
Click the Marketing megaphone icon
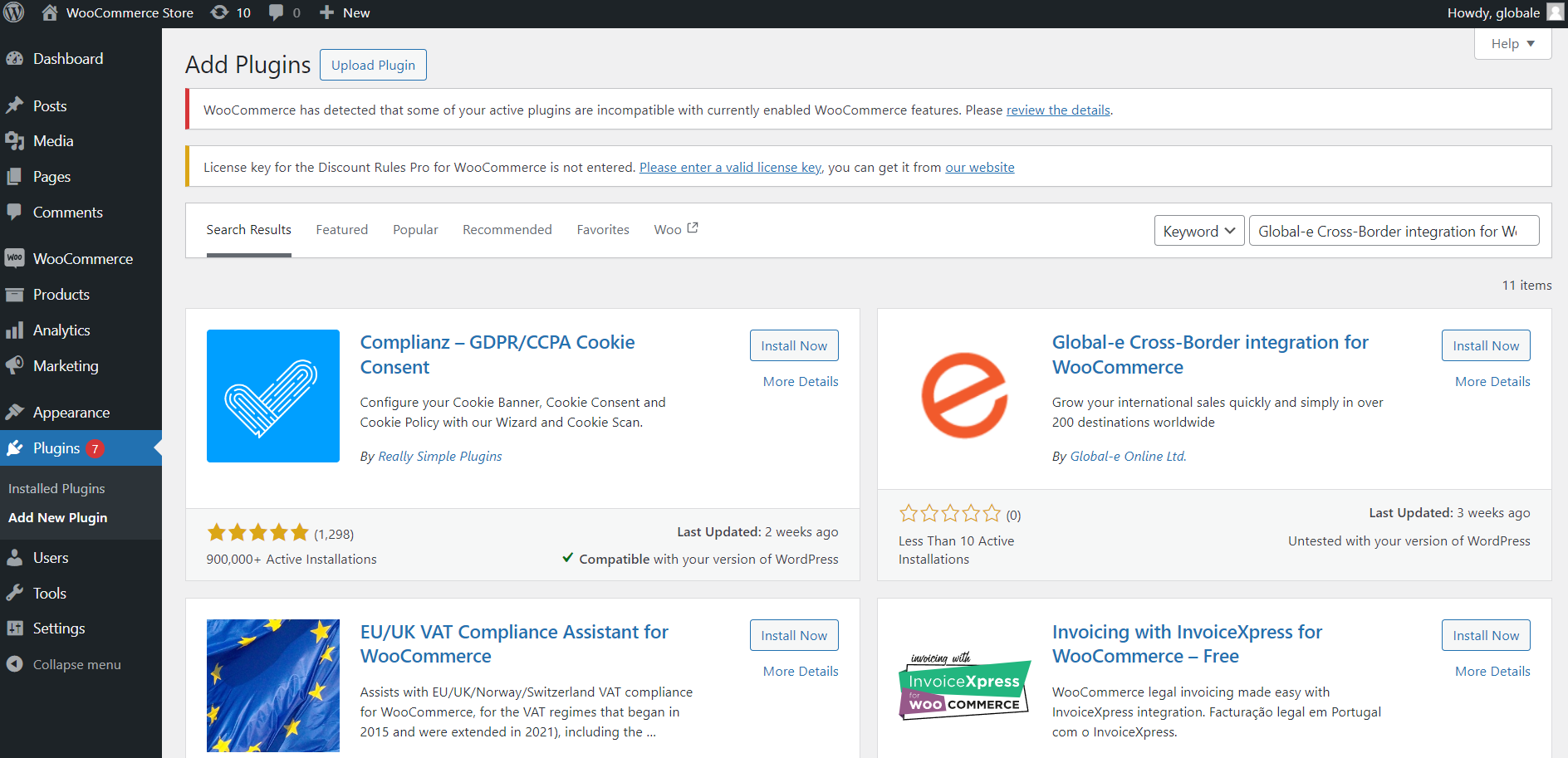(x=14, y=365)
